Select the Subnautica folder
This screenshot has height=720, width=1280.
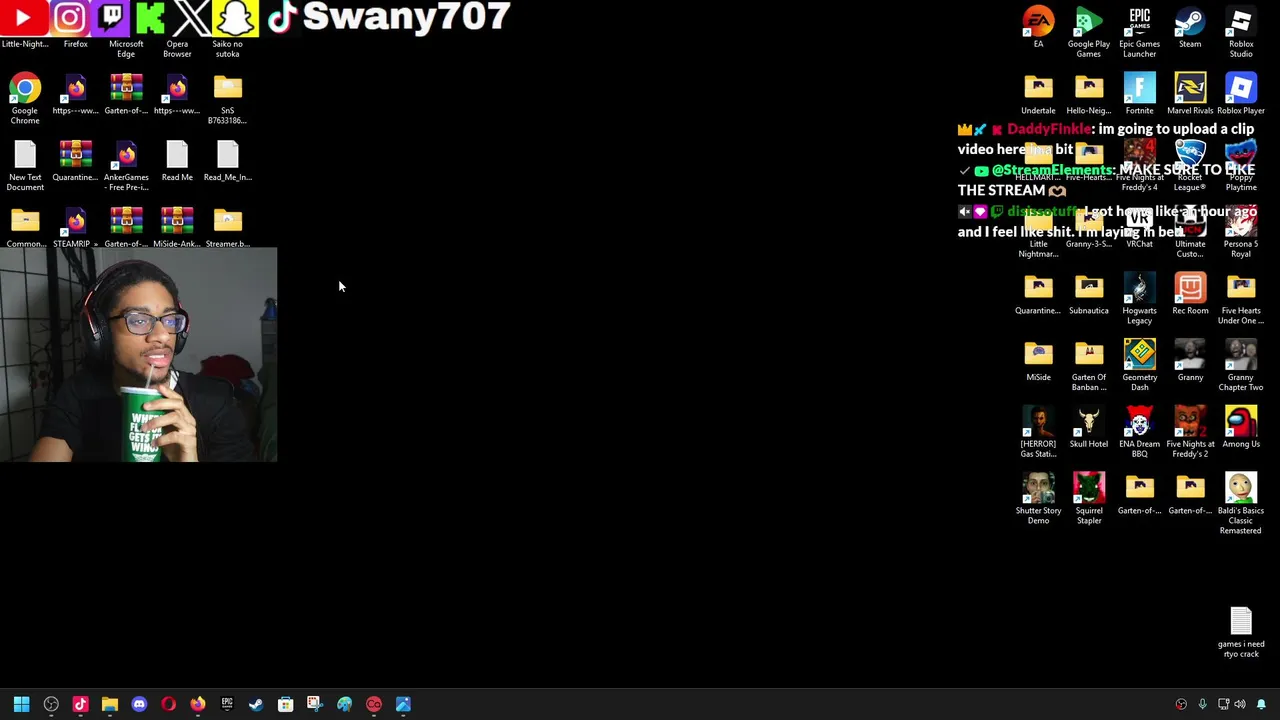(x=1089, y=294)
